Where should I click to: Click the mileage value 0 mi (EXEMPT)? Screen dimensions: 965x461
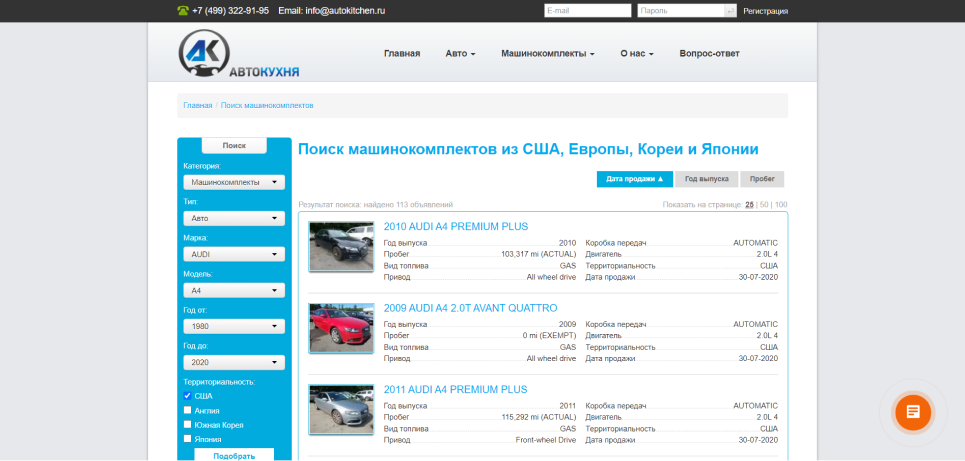click(x=549, y=336)
